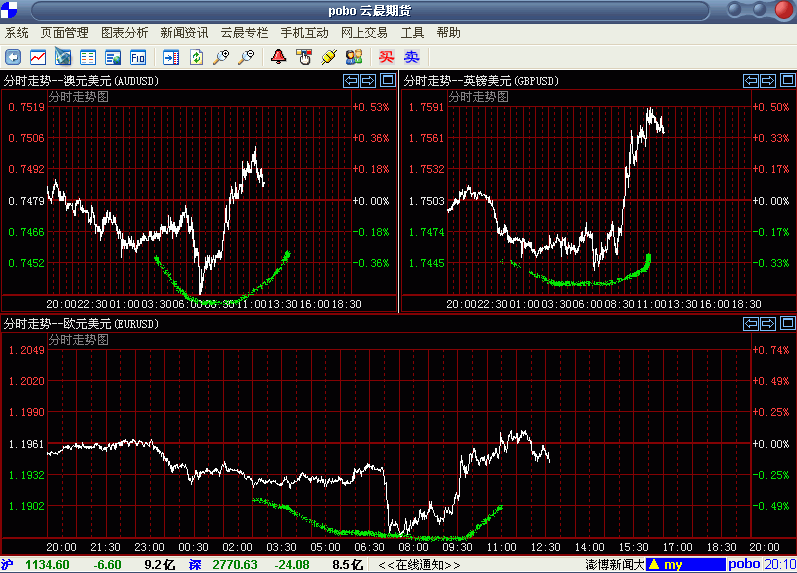Click the hand pointer selection icon
This screenshot has height=573, width=797.
[304, 57]
